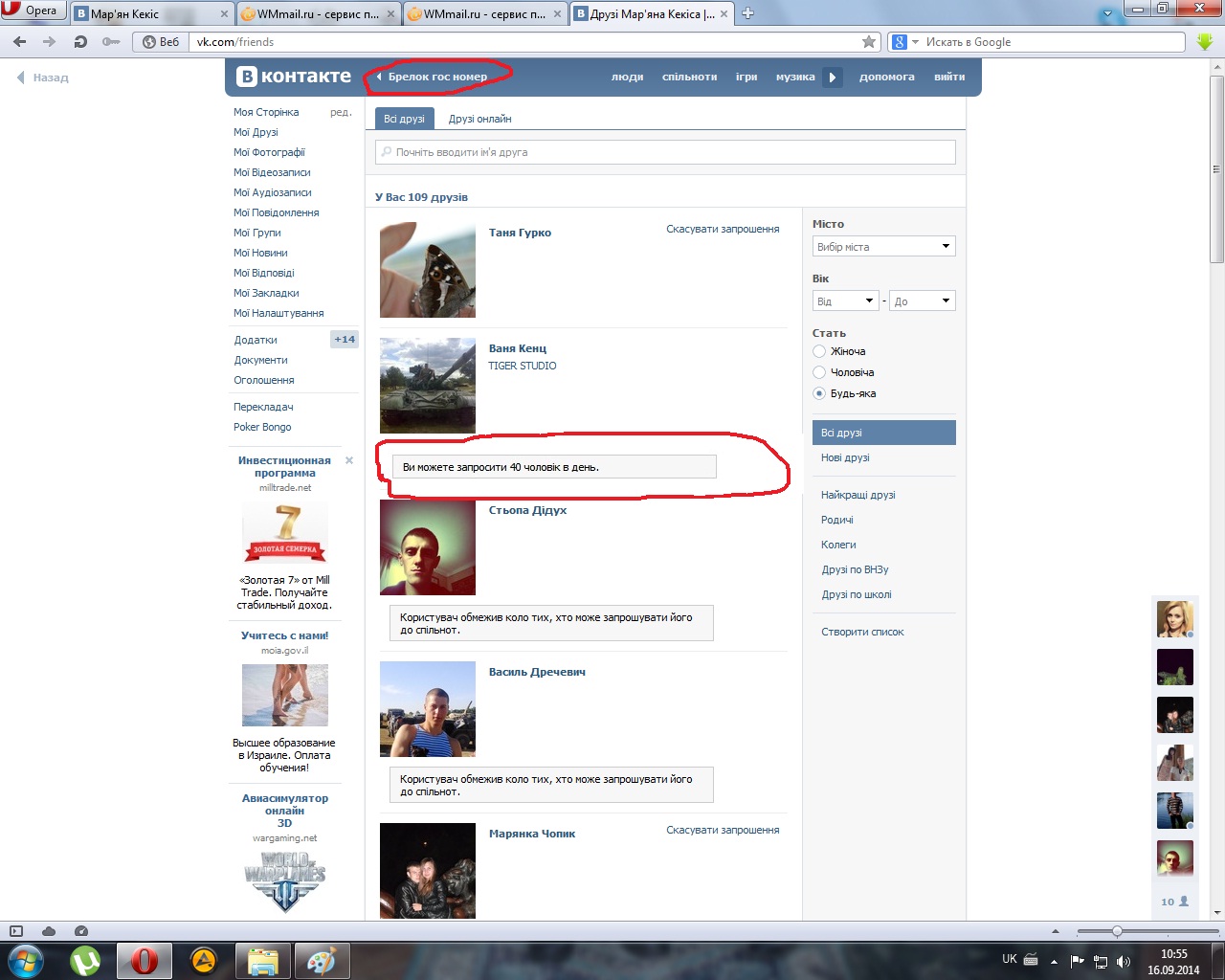Show hidden system tray icons

1054,961
